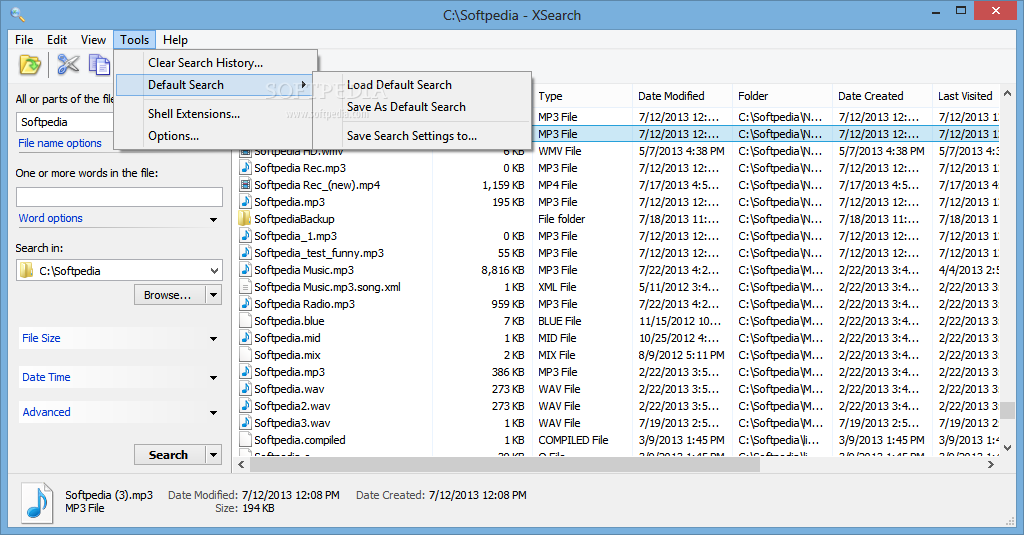1024x535 pixels.
Task: Select the file Softpedia.mix
Action: (287, 355)
